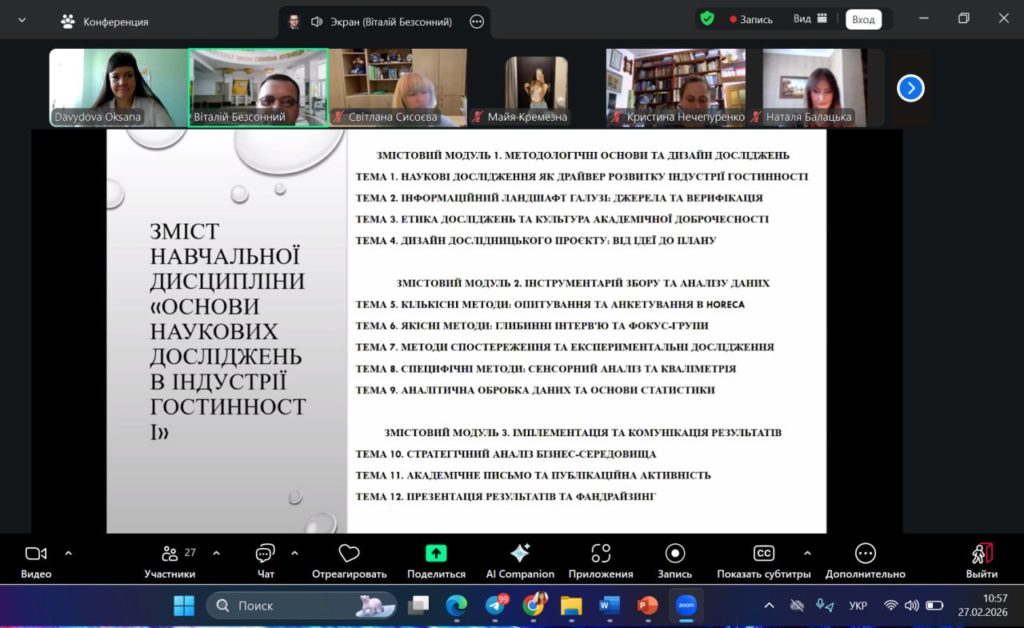
Task: Switch to the Экран (Віталій Безсонний) tab
Action: (380, 21)
